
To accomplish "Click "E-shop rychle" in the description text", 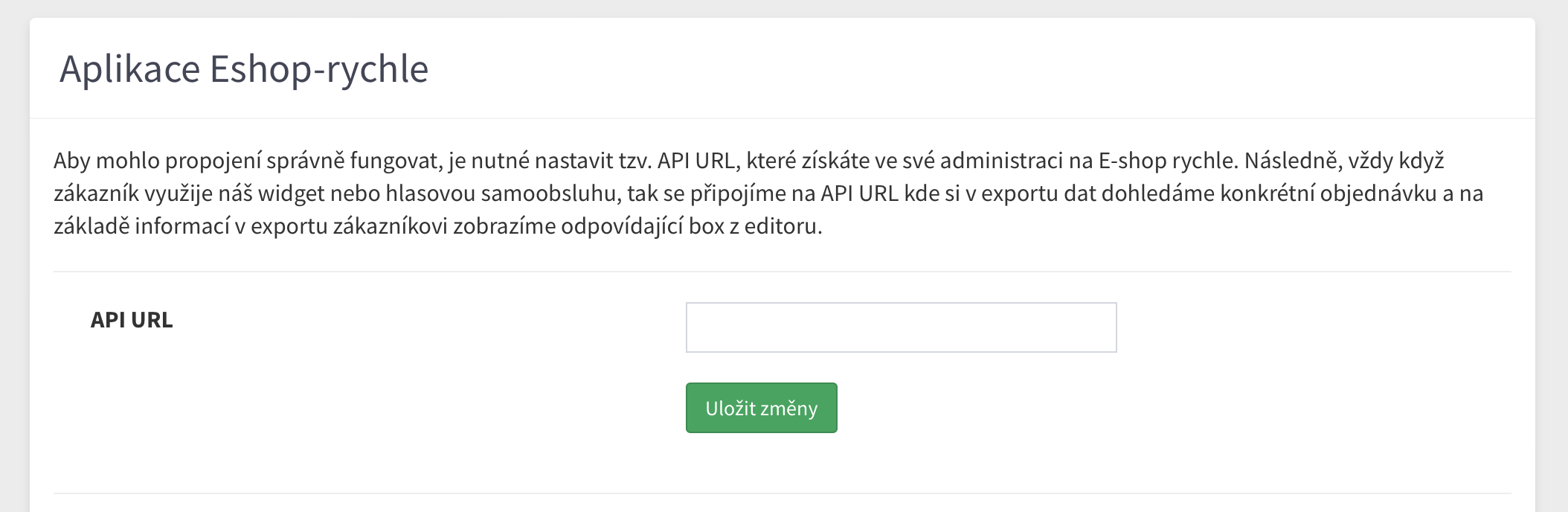I will (x=1167, y=161).
